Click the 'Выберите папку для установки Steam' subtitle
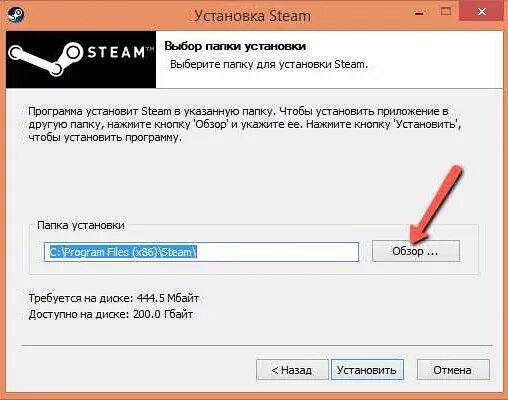The height and width of the screenshot is (400, 508). [269, 64]
